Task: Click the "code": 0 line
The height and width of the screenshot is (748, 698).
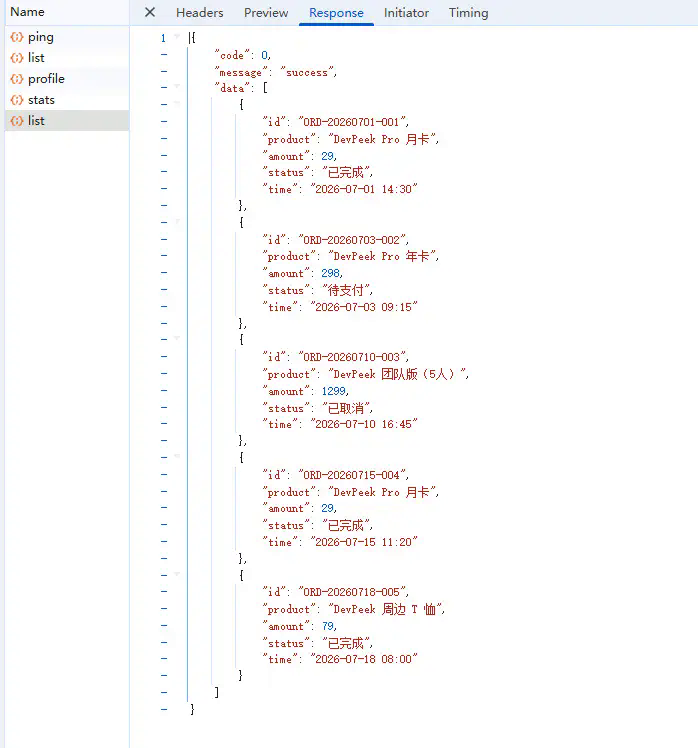Action: click(x=242, y=55)
